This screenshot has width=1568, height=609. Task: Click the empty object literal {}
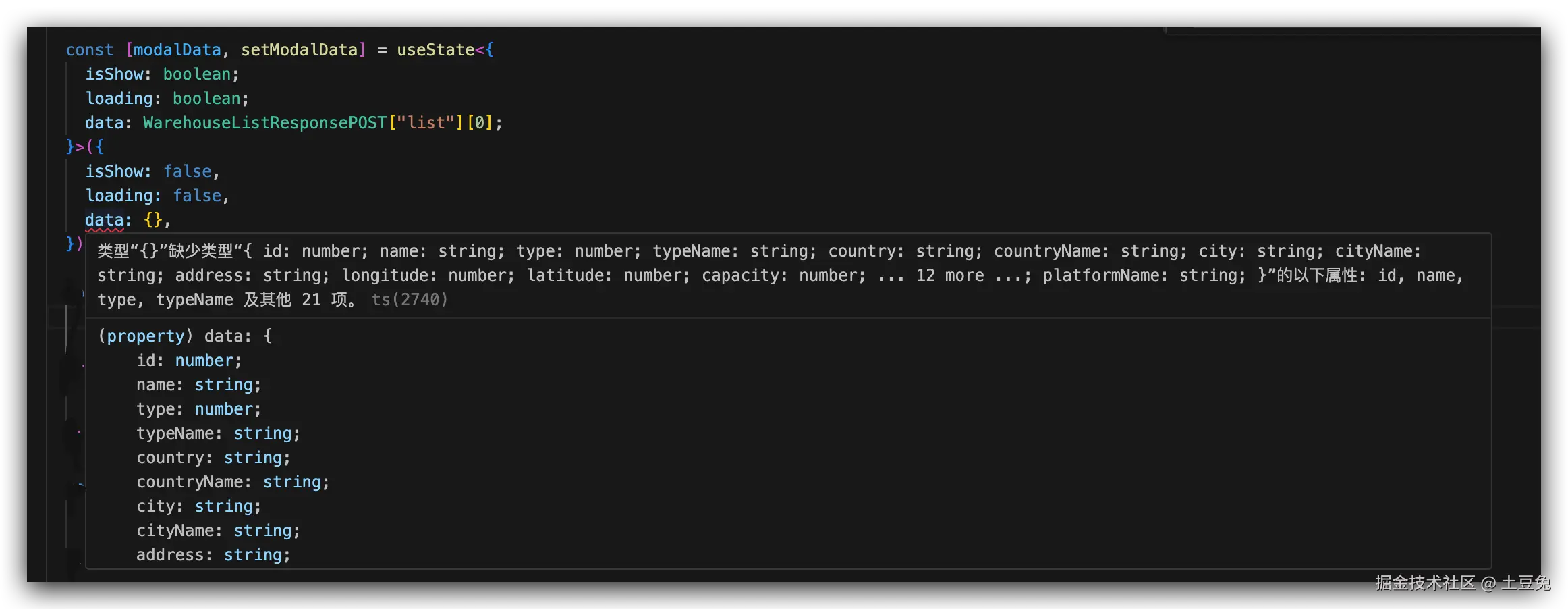pos(153,220)
